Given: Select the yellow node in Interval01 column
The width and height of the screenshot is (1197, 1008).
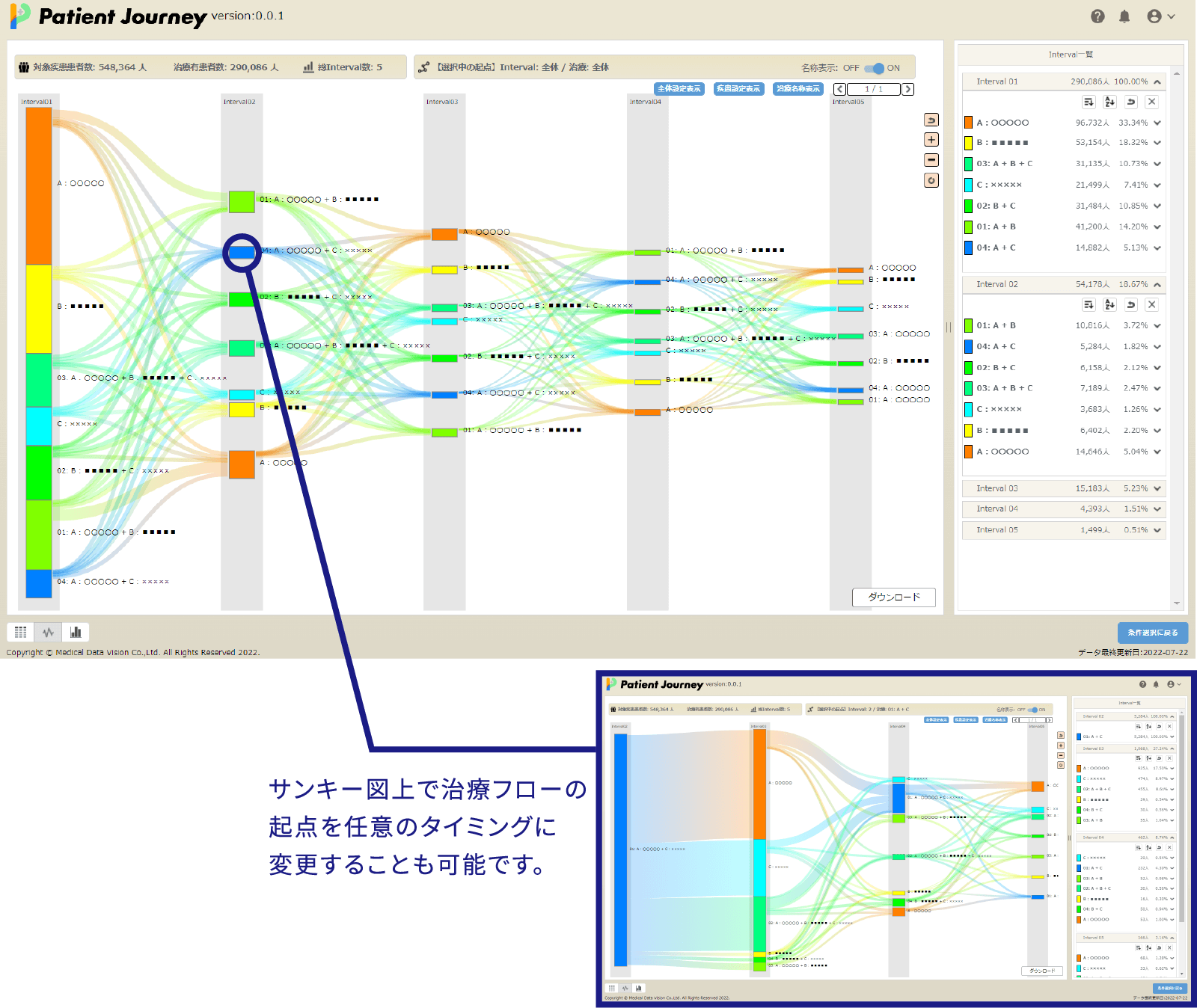Looking at the screenshot, I should coord(39,309).
